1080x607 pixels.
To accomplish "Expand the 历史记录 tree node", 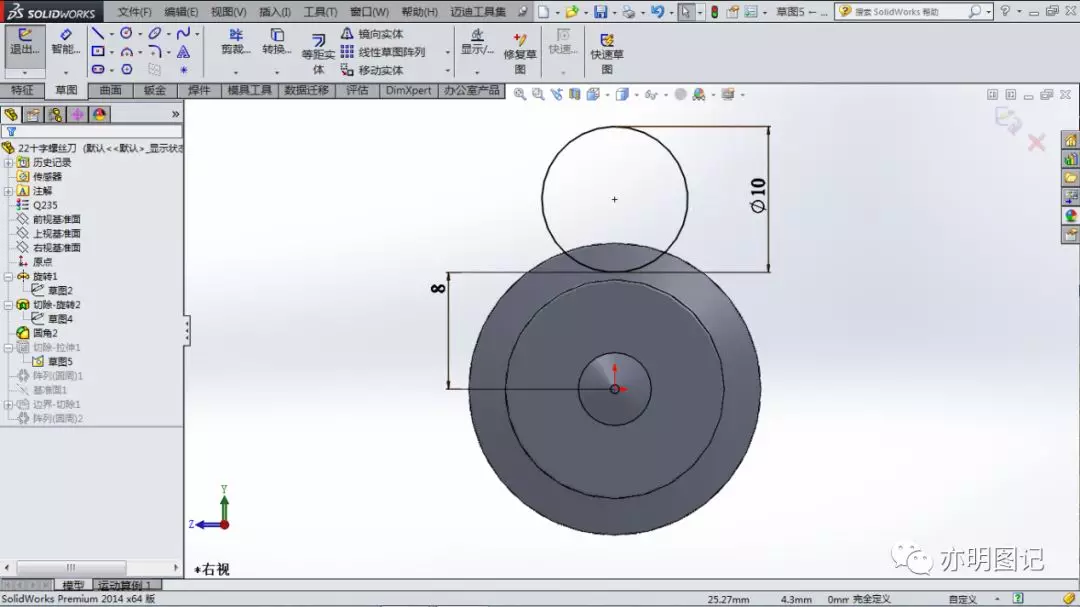I will pyautogui.click(x=8, y=163).
